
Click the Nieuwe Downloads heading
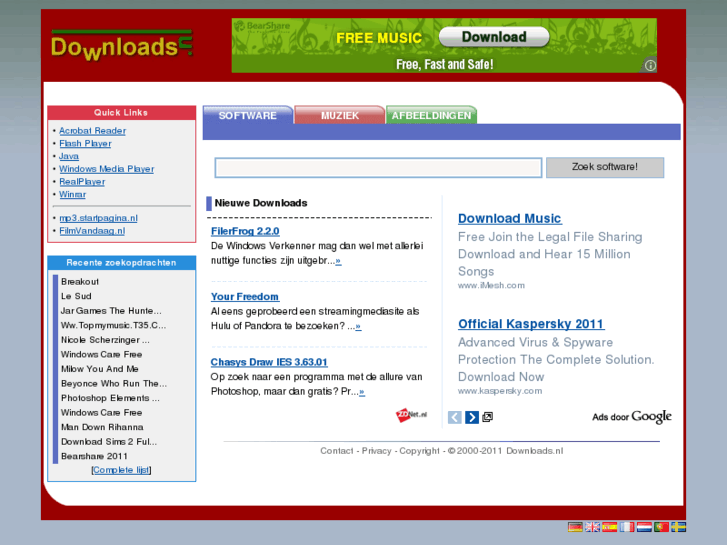pos(261,203)
